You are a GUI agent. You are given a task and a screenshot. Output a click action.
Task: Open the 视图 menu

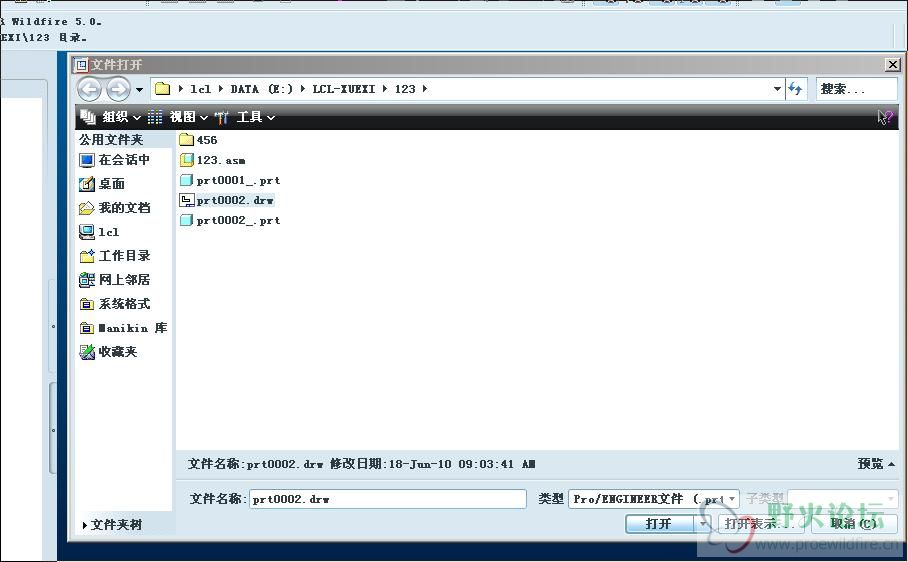pos(188,117)
